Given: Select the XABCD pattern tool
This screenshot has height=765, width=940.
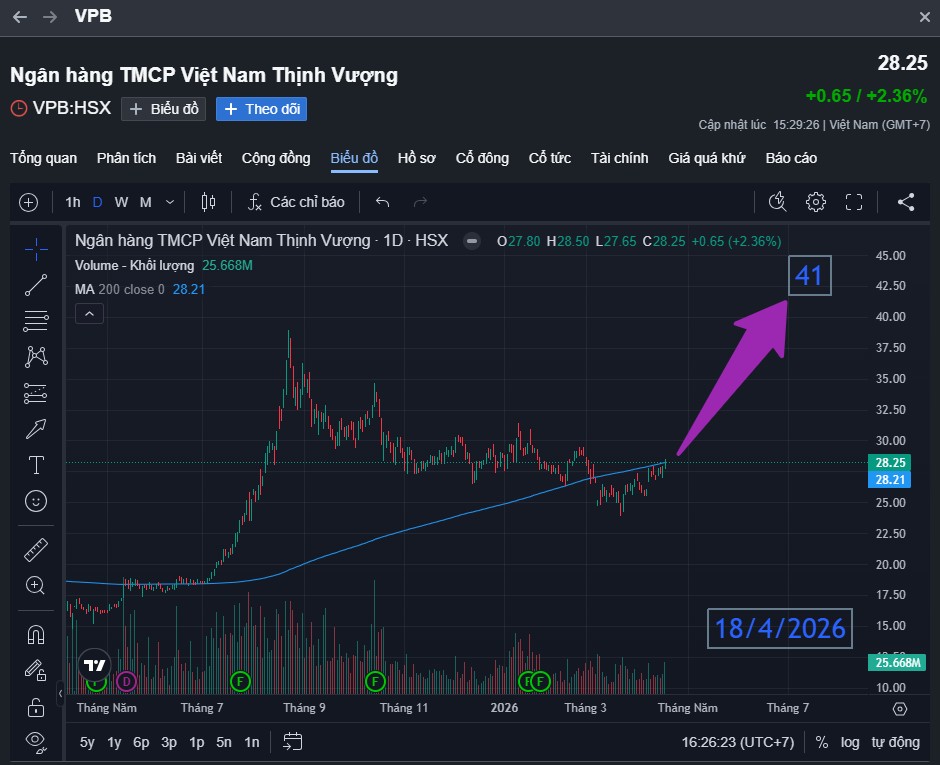Looking at the screenshot, I should (36, 357).
